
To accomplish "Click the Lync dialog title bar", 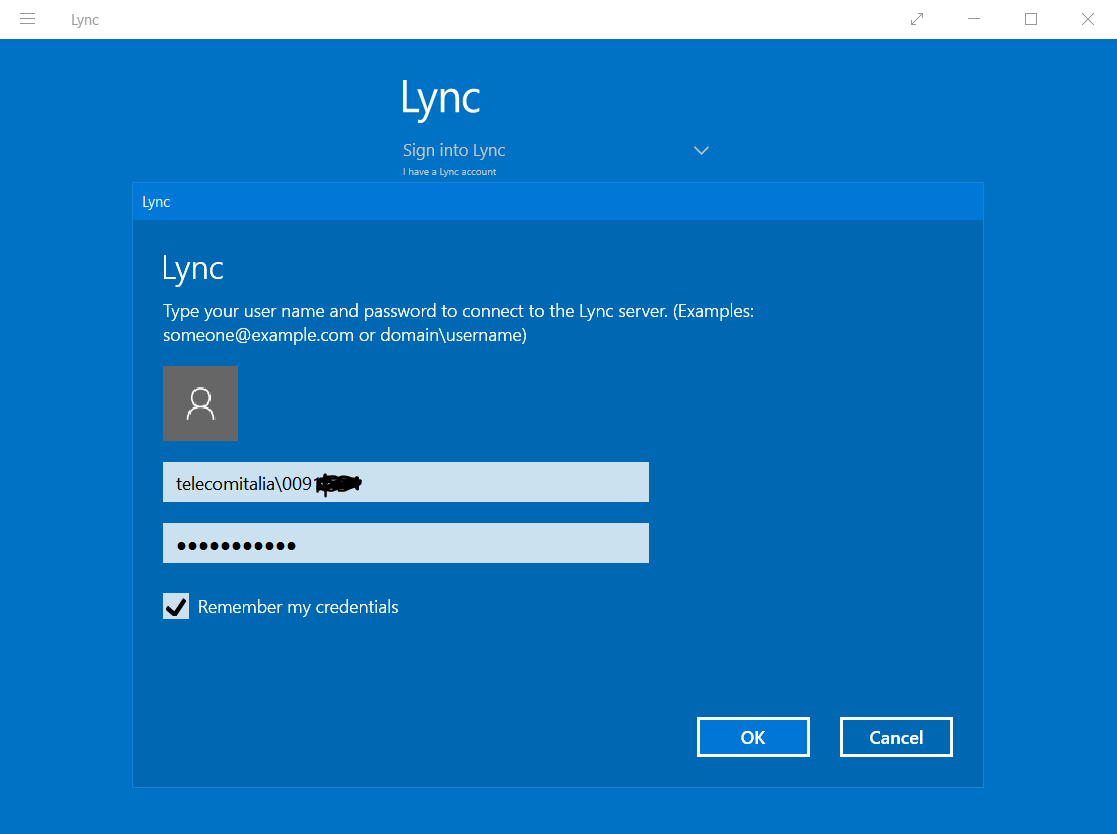I will [x=557, y=201].
